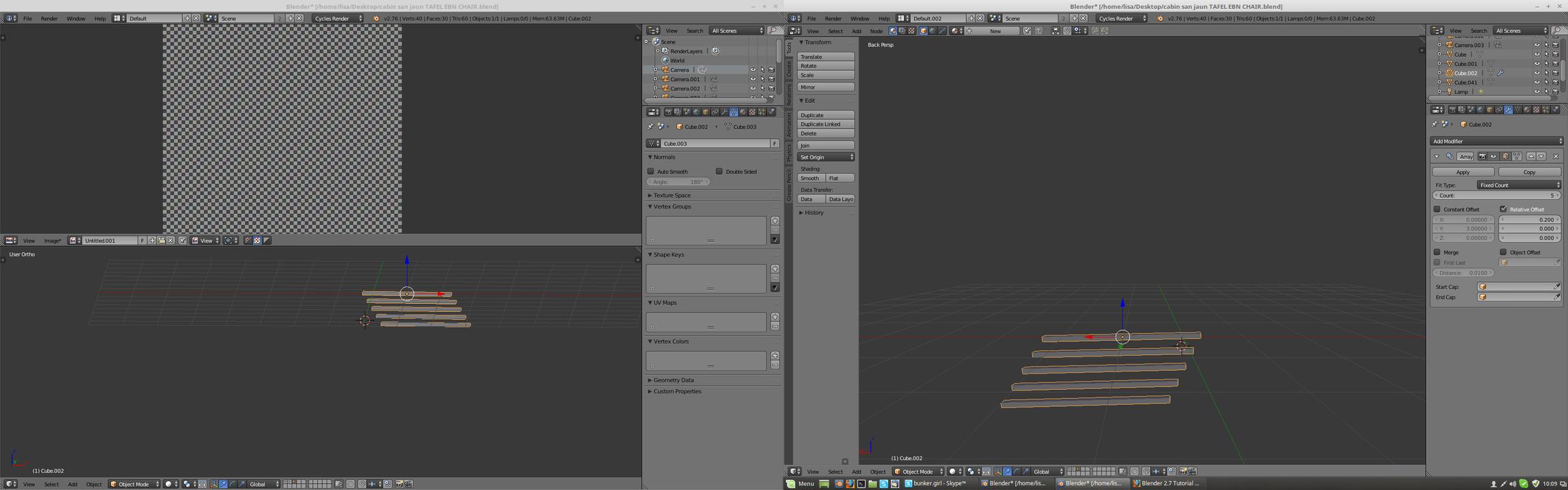Click the pin icon in right properties panel

(x=1434, y=124)
